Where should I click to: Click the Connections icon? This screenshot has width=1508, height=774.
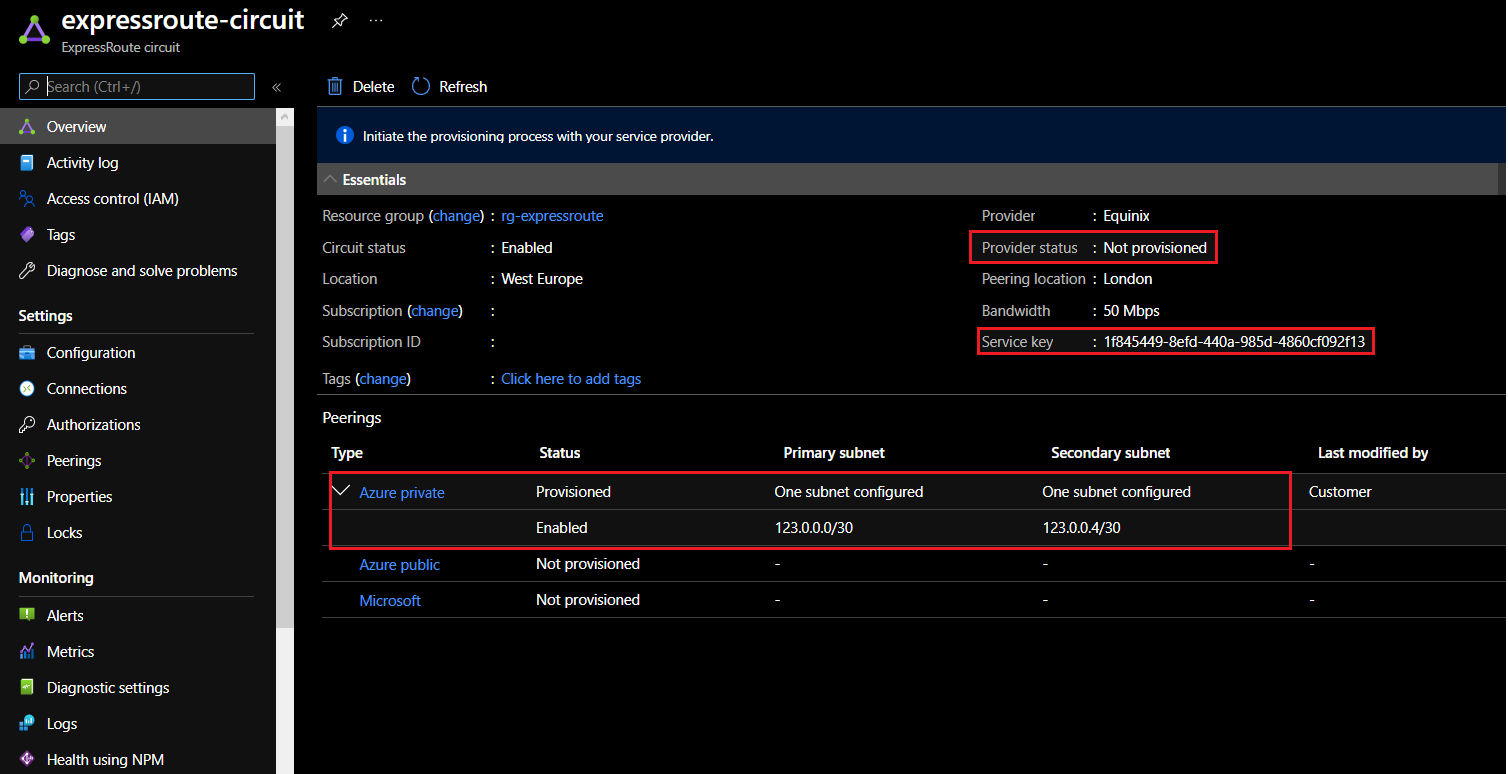pos(27,389)
